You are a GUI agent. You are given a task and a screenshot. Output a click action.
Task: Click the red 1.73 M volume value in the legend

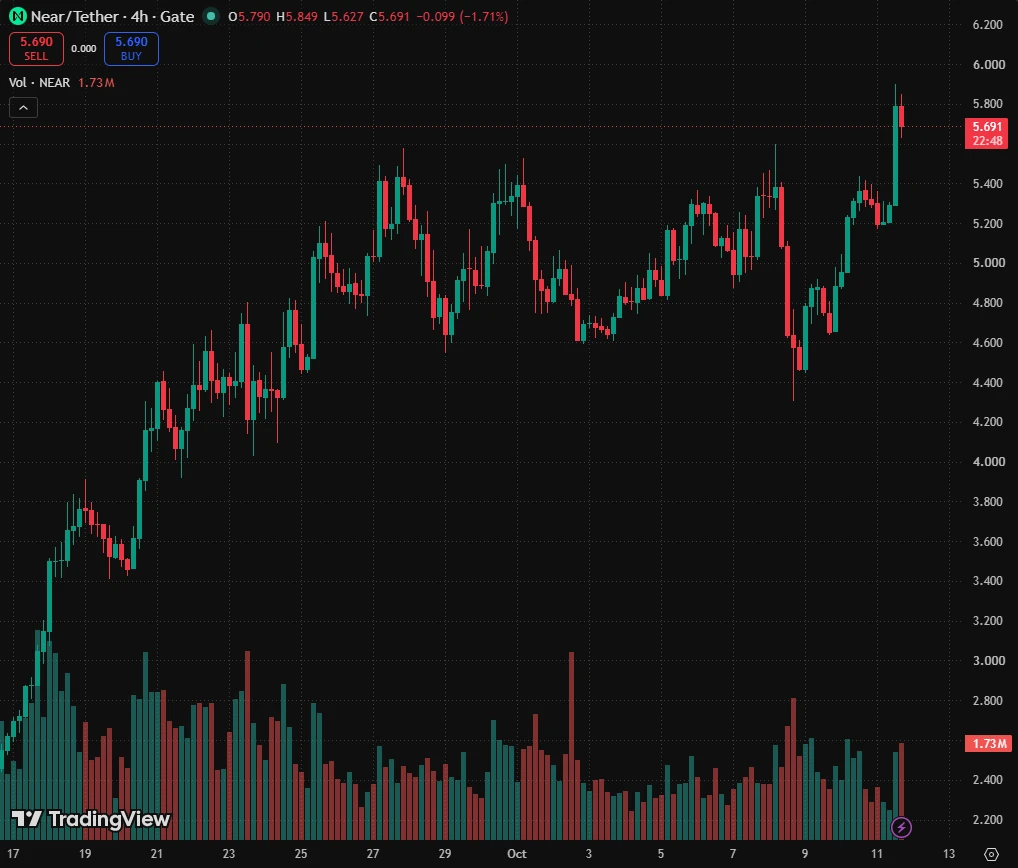[x=96, y=82]
